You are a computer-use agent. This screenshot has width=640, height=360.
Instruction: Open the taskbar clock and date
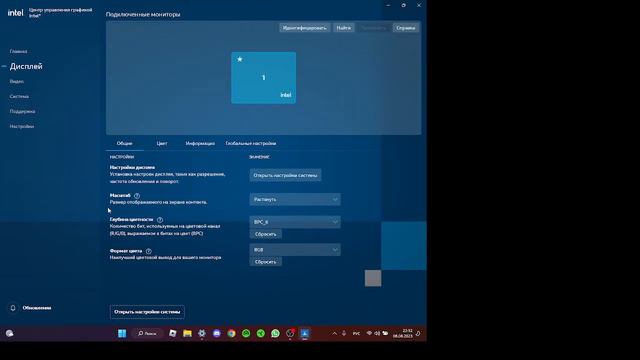(x=403, y=333)
